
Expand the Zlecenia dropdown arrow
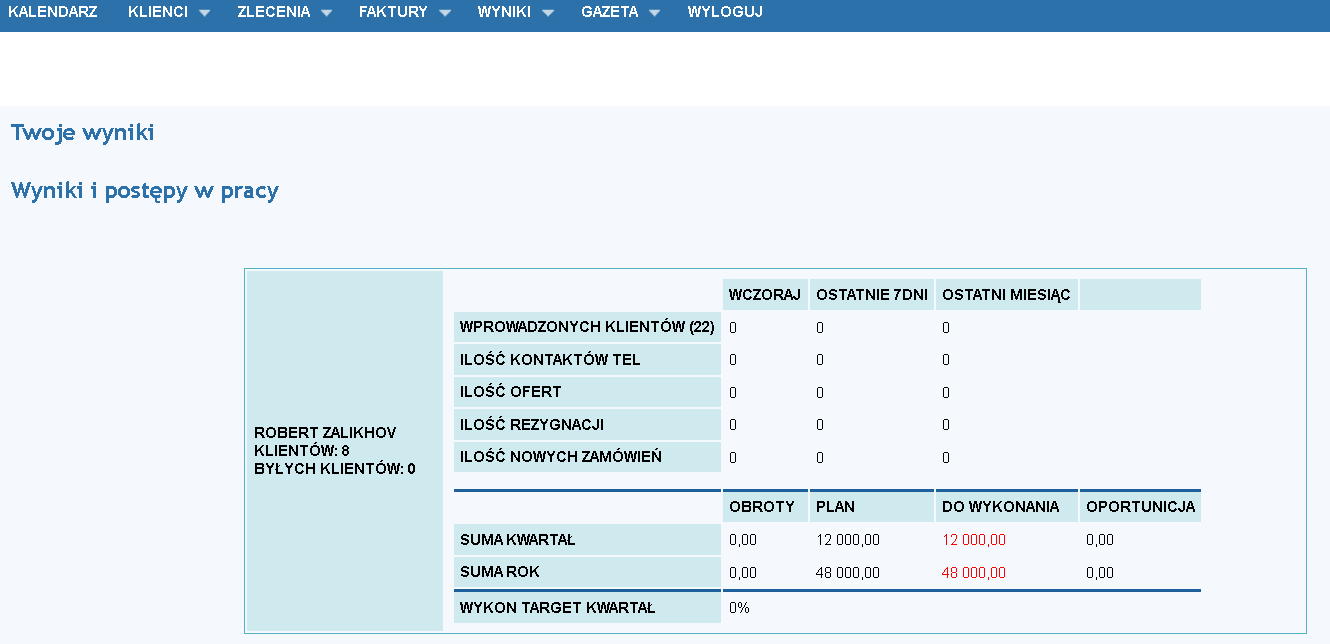(x=326, y=14)
